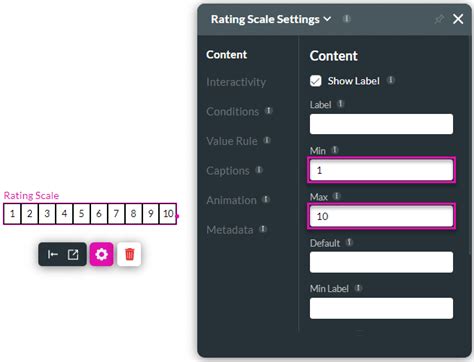Open settings with the pink gear icon
474x362 pixels.
click(x=101, y=254)
